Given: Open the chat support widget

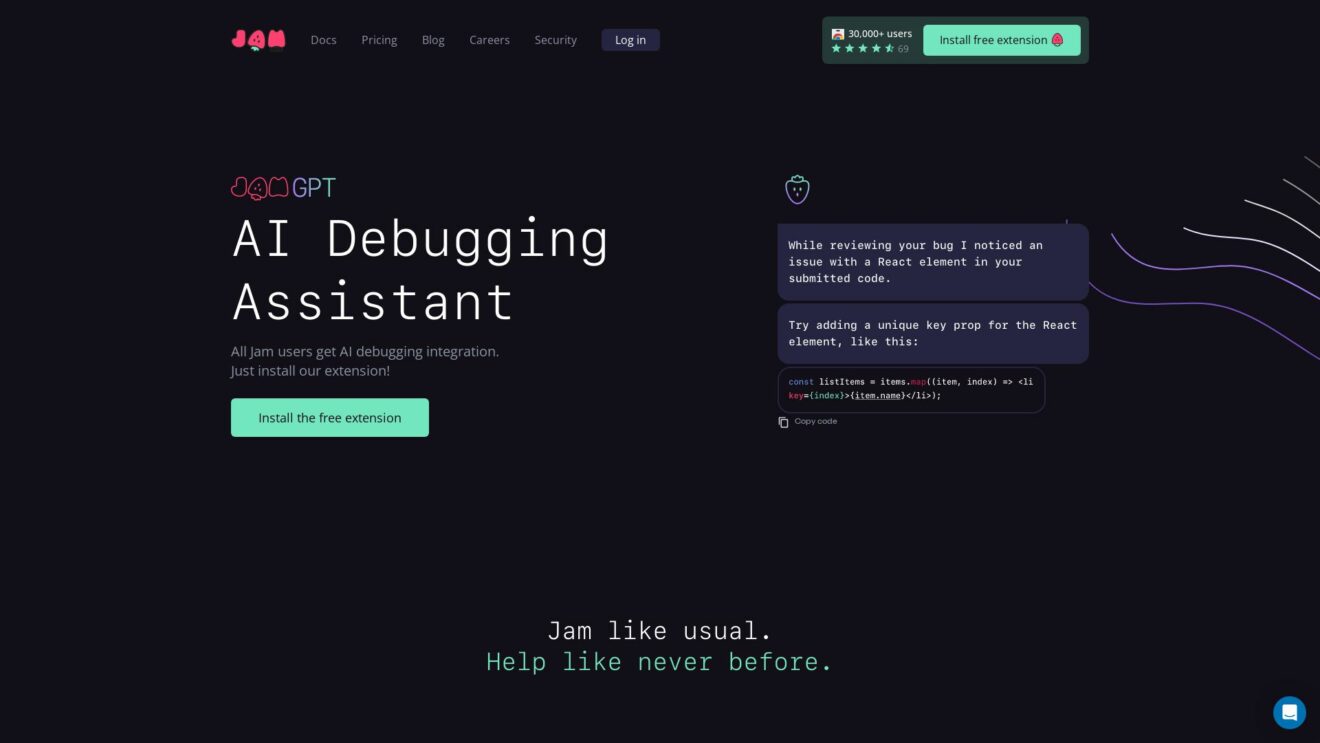Looking at the screenshot, I should [1289, 712].
